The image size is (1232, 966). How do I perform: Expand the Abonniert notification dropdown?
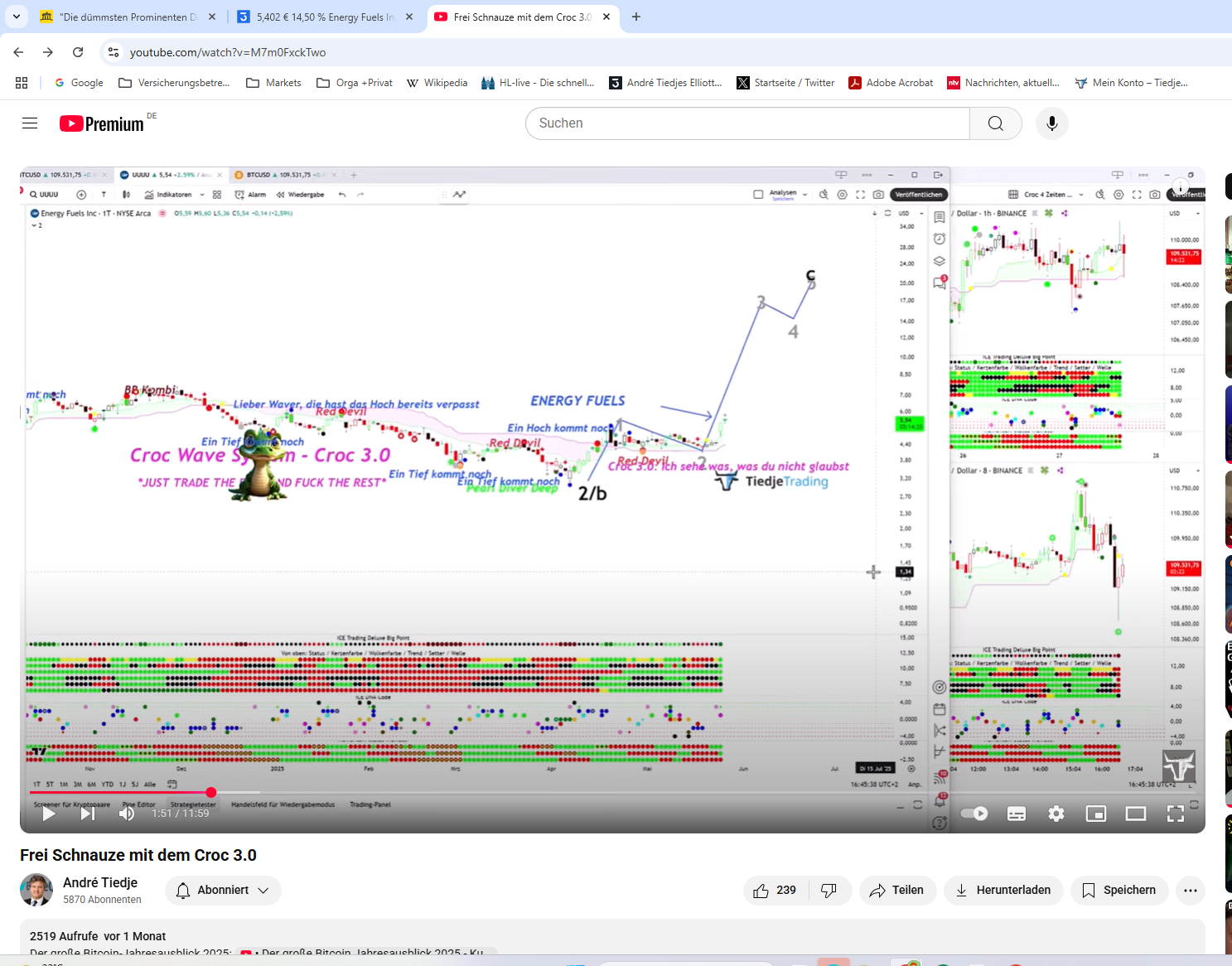pyautogui.click(x=223, y=890)
